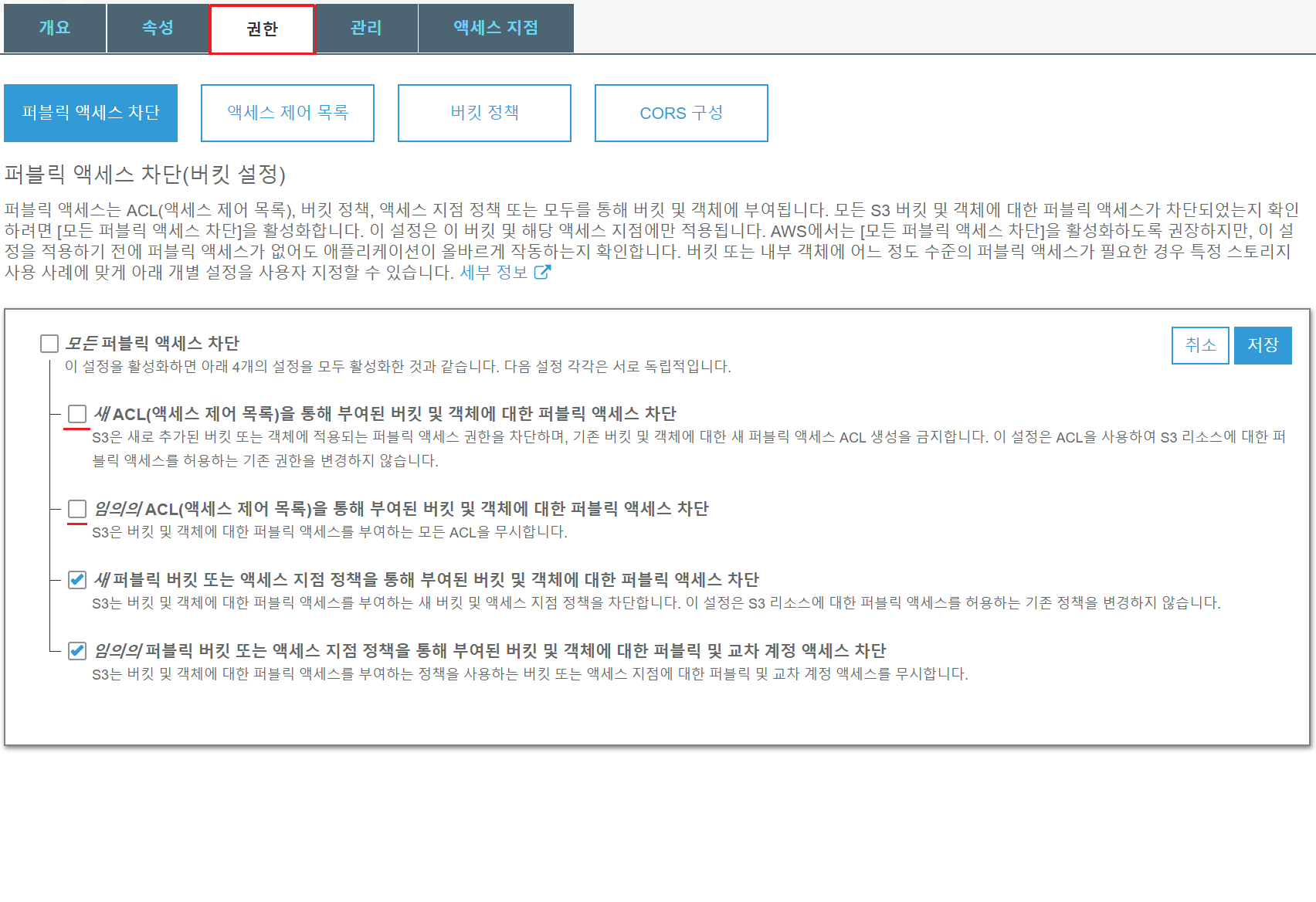This screenshot has width=1316, height=902.
Task: Enable the 모든 퍼블릭 액세스 차단 checkbox
Action: pyautogui.click(x=49, y=343)
